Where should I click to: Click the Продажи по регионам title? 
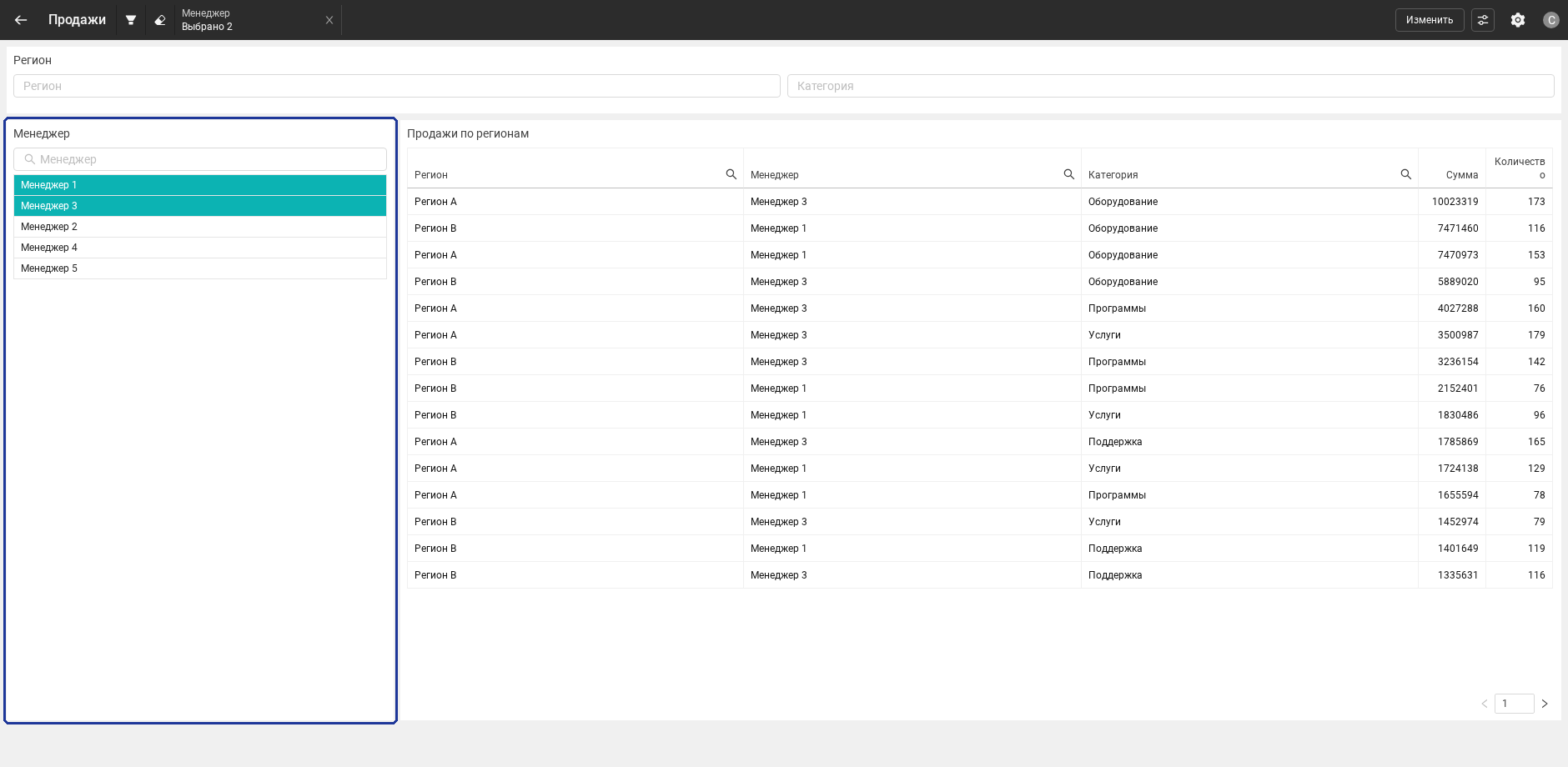(468, 133)
